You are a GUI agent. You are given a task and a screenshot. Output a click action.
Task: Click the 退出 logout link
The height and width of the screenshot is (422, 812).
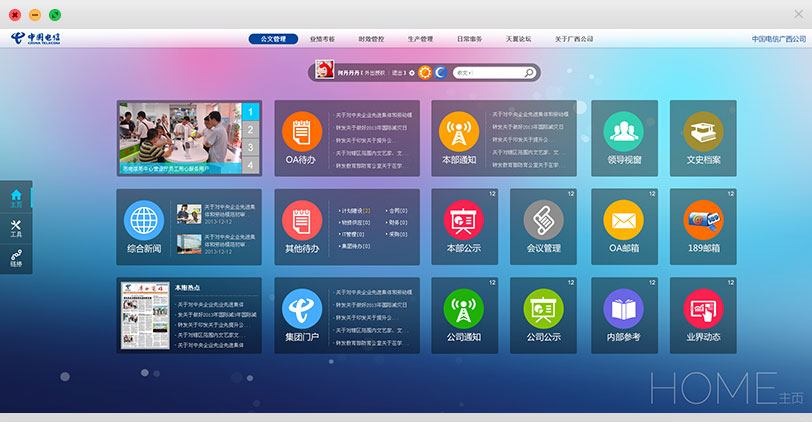coord(397,73)
